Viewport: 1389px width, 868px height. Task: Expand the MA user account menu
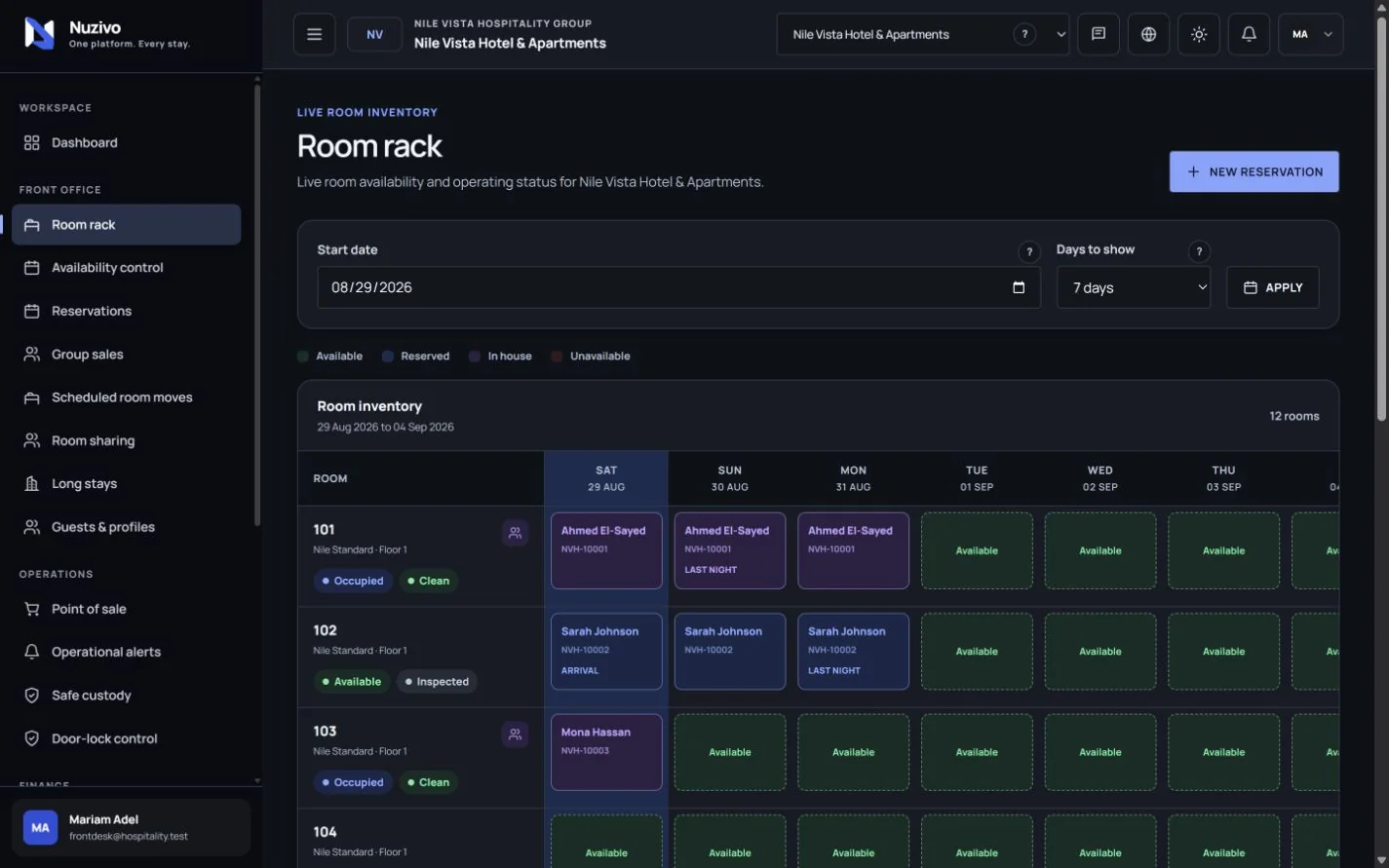[x=1310, y=34]
